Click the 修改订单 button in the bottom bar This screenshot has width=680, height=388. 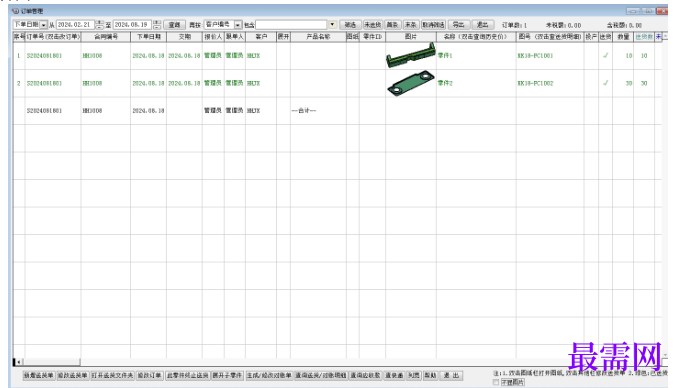[150, 375]
